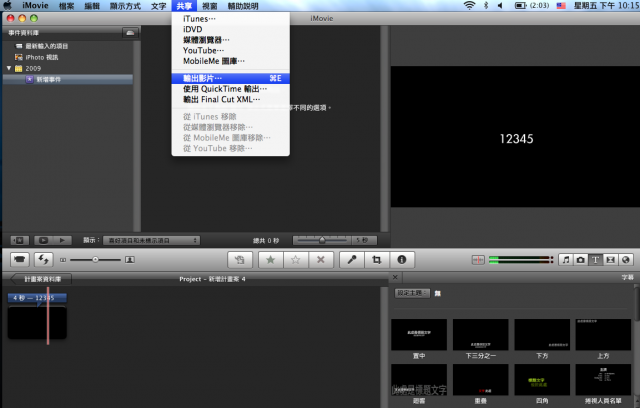Open the maps and backgrounds globe browser
640x408 pixels.
(x=626, y=260)
